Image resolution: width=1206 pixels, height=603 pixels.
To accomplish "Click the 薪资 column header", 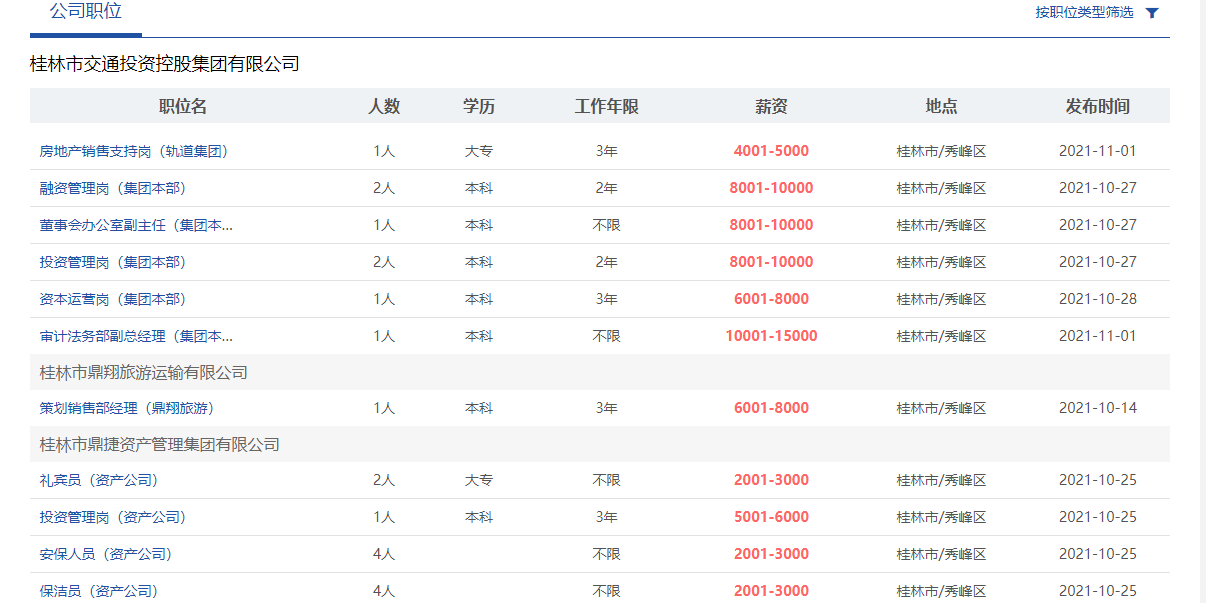I will (x=771, y=106).
